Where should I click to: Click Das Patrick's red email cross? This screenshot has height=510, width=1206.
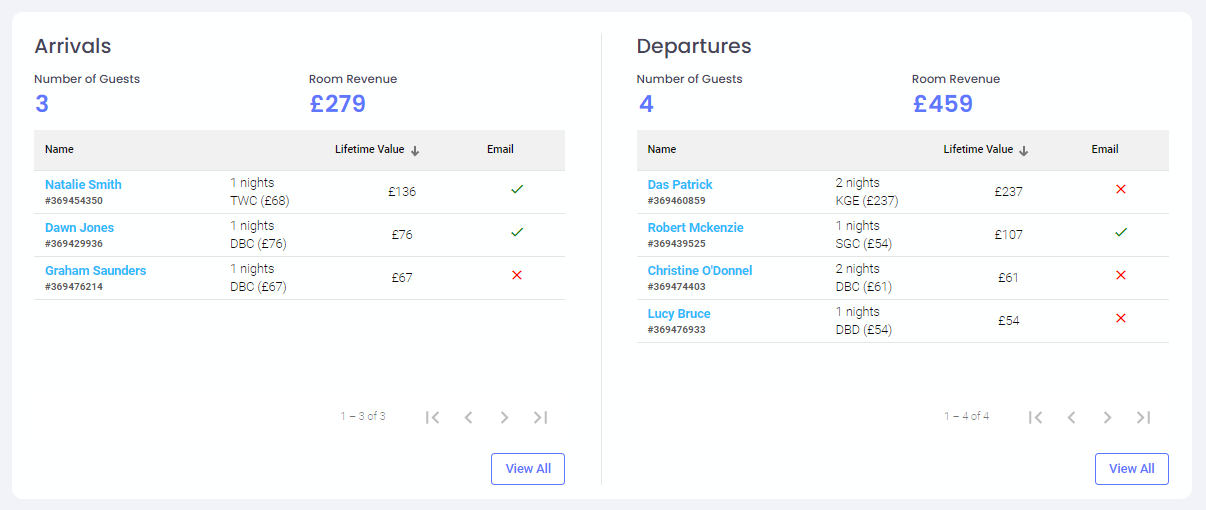coord(1121,189)
